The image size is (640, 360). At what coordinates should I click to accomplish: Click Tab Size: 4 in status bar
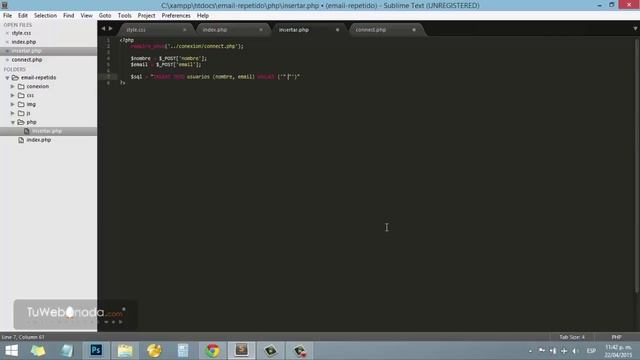[572, 337]
